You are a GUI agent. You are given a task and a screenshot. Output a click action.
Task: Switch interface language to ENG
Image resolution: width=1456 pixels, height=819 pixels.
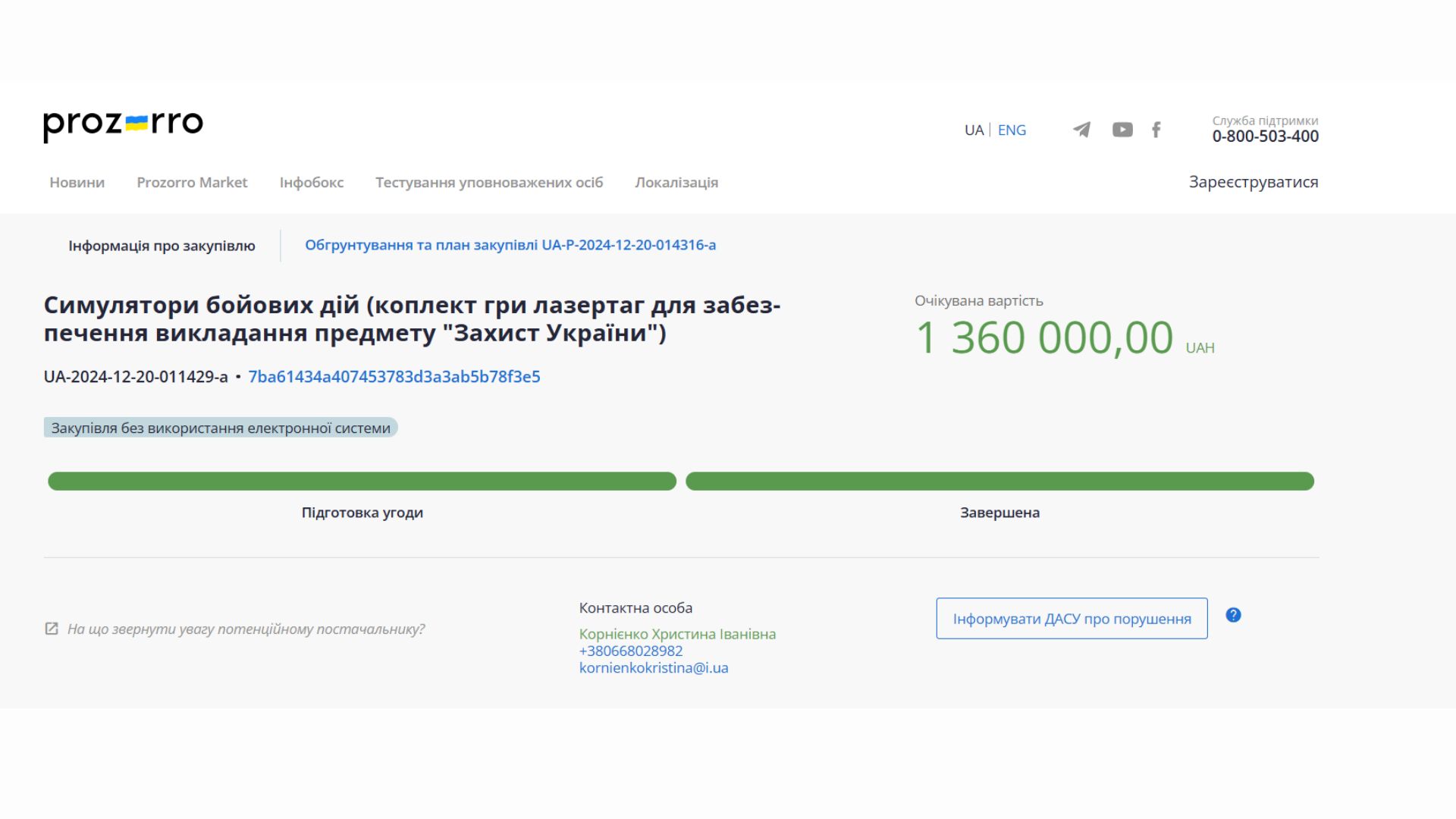pos(1012,130)
